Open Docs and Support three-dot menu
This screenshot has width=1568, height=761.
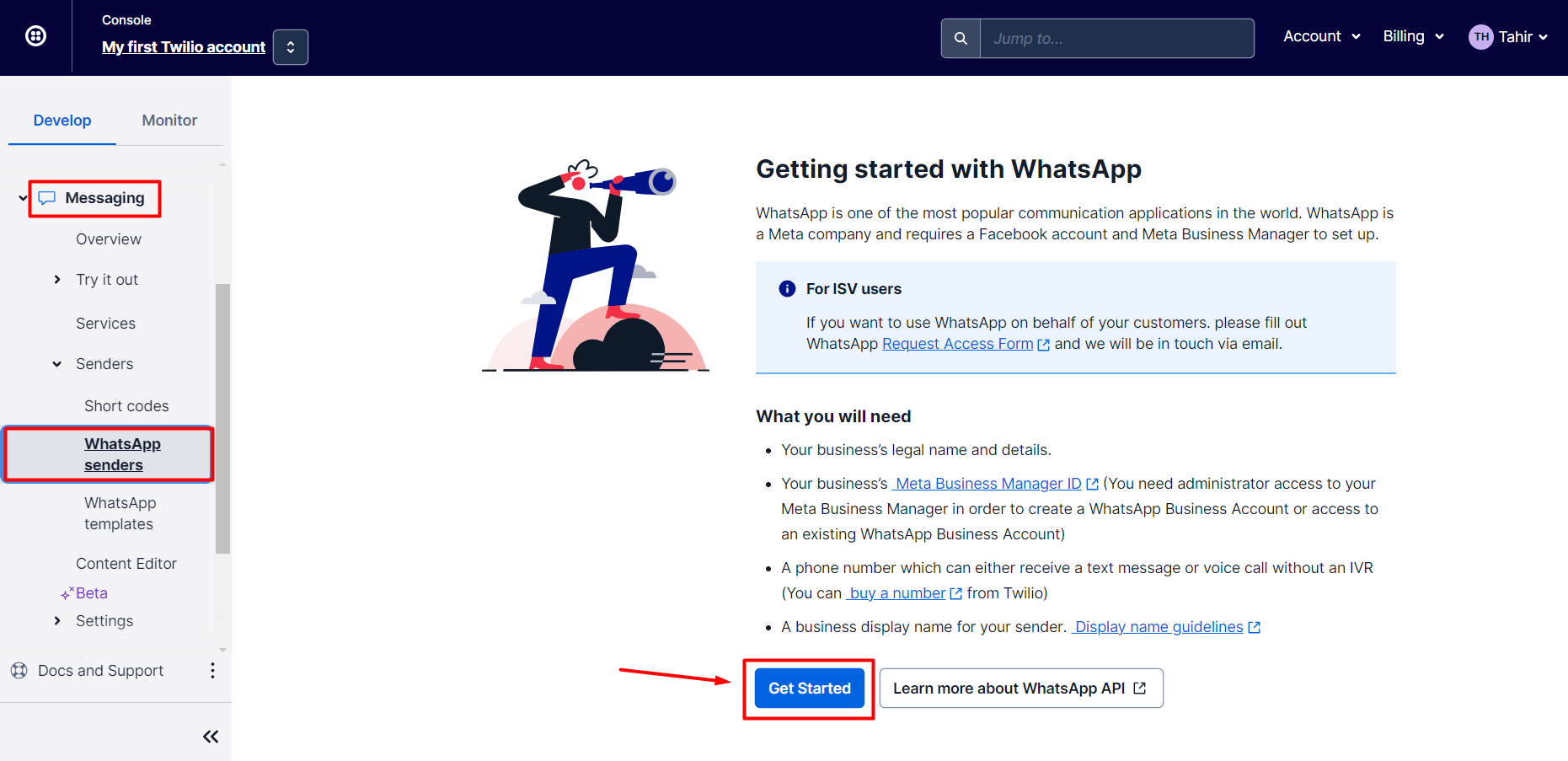click(212, 670)
